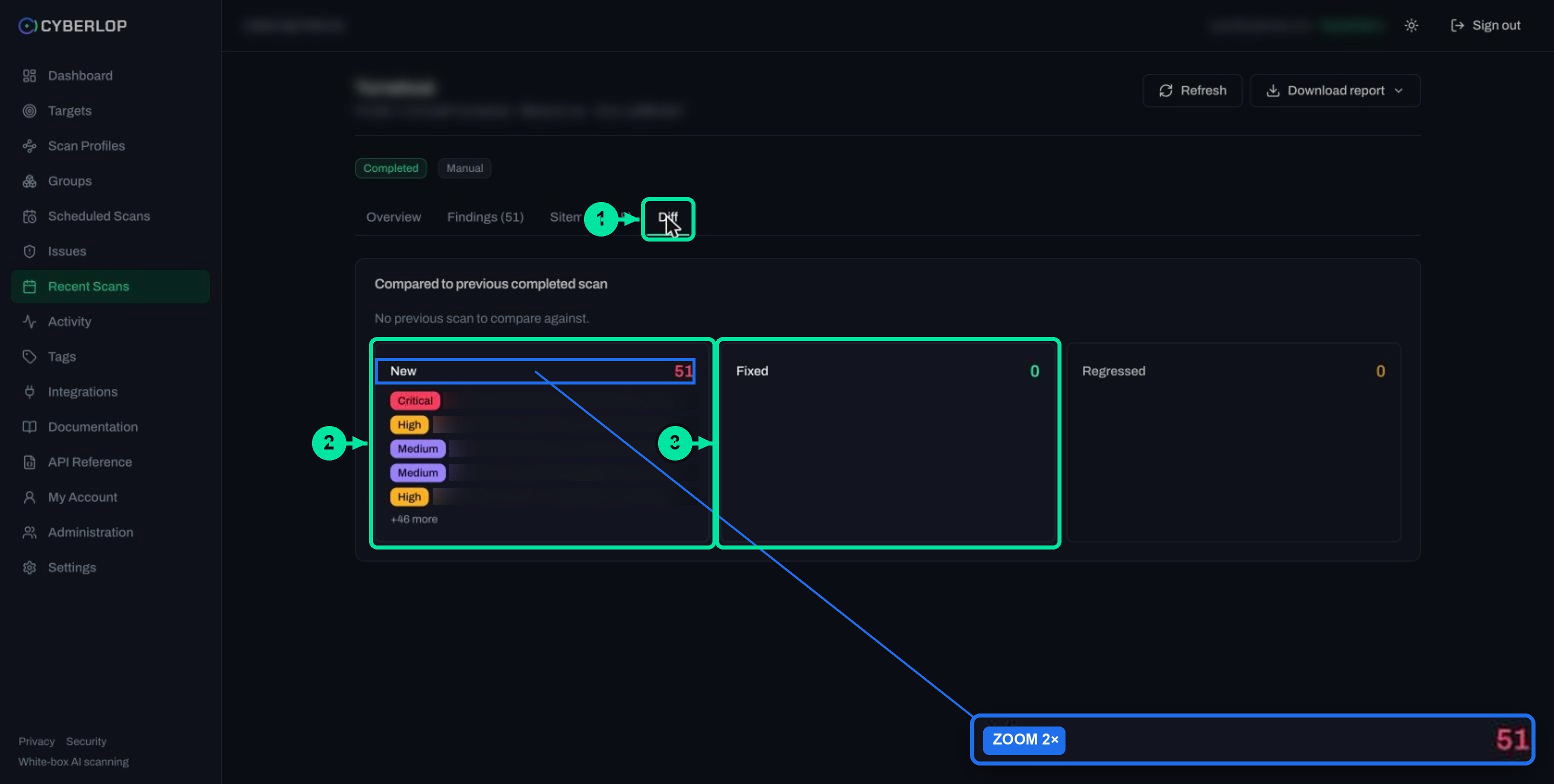Click 'No previous scan to compare against.'
This screenshot has height=784, width=1554.
tap(481, 318)
